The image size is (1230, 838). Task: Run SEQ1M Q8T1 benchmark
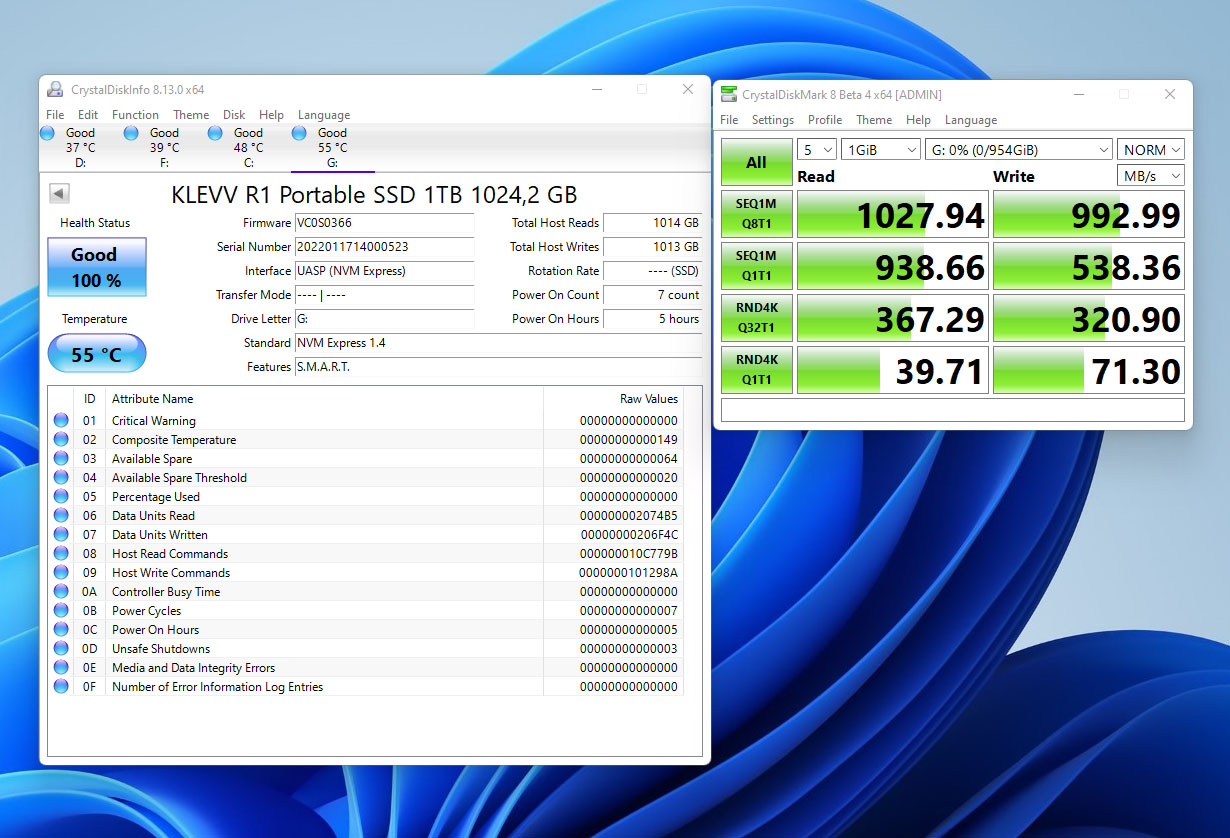757,214
